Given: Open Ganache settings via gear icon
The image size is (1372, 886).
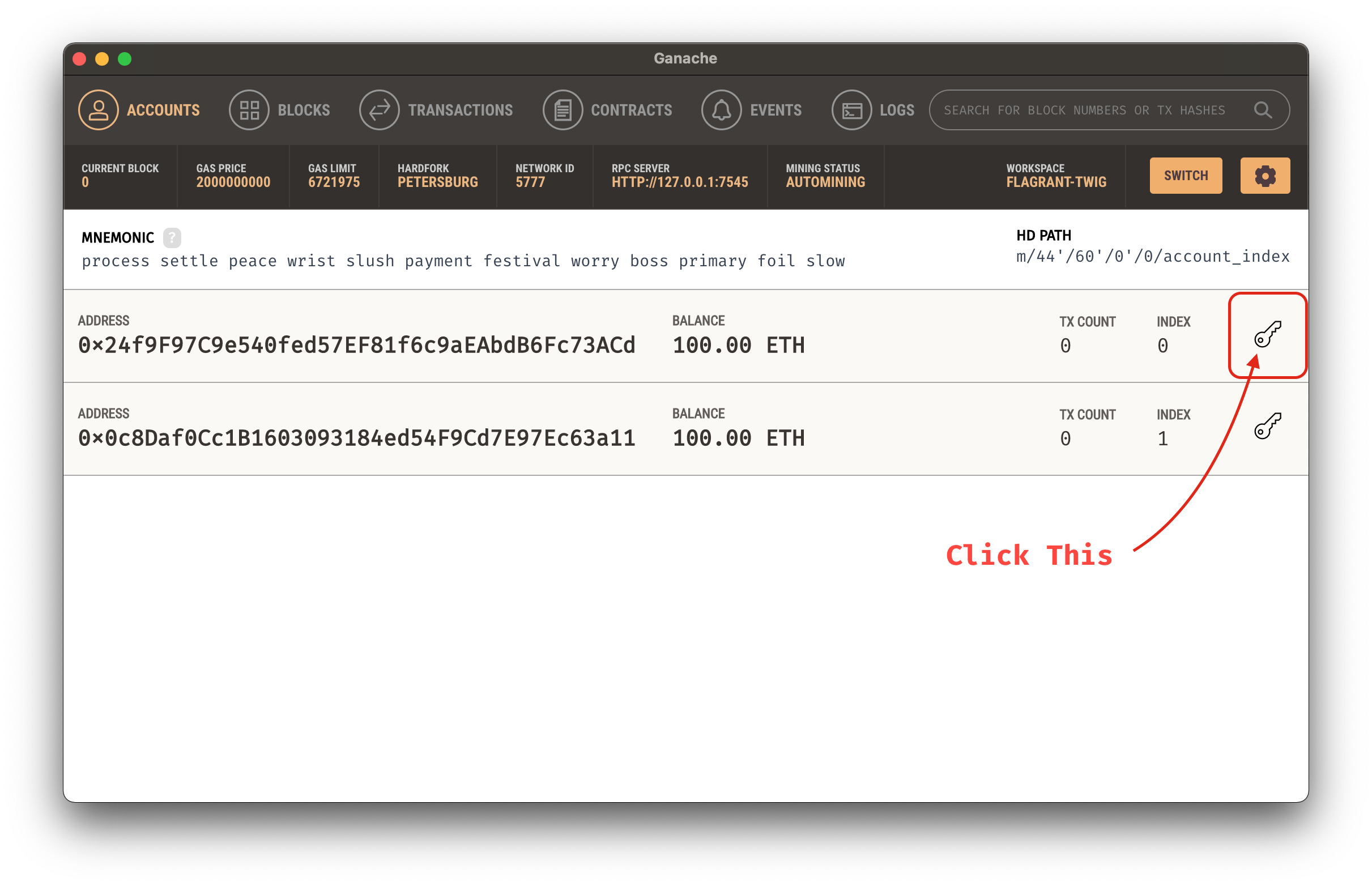Looking at the screenshot, I should tap(1264, 175).
